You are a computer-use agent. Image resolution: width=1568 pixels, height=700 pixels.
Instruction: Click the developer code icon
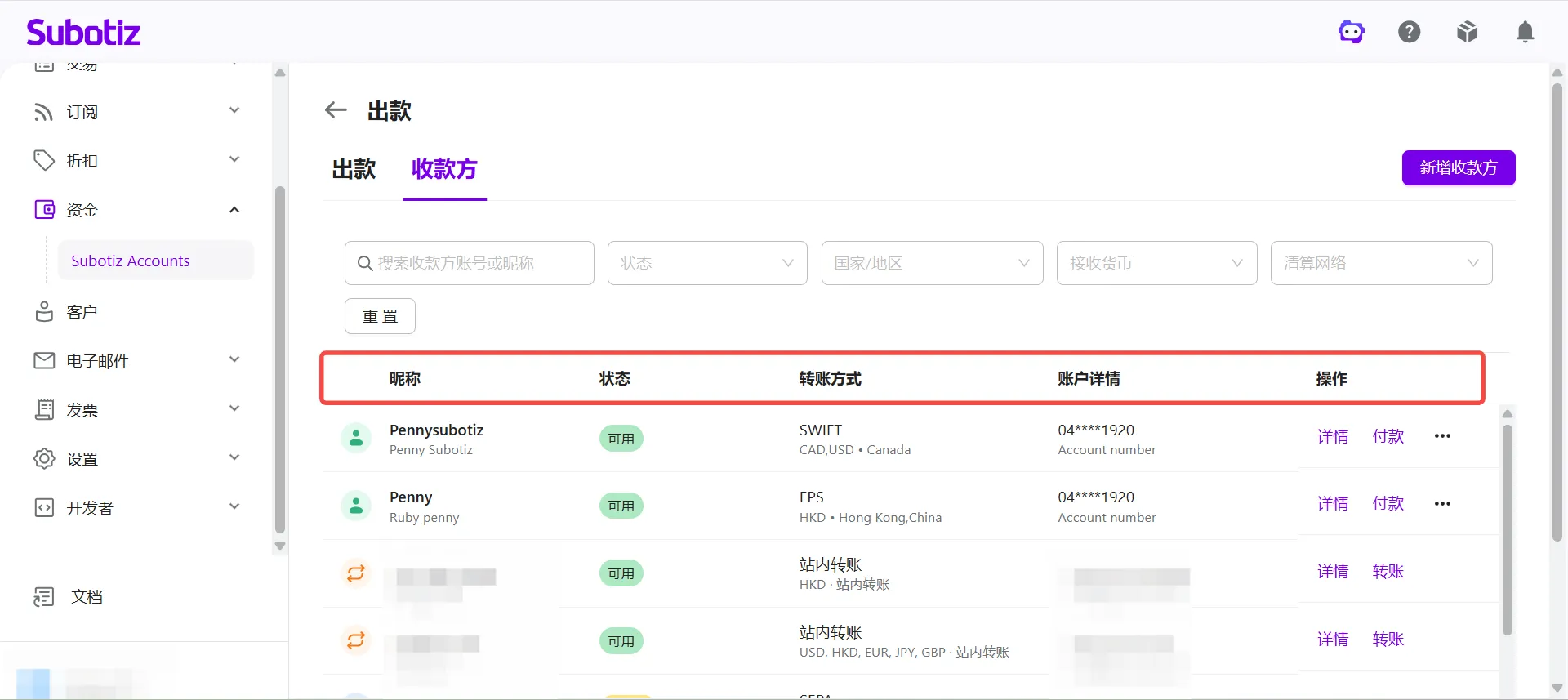pyautogui.click(x=44, y=507)
